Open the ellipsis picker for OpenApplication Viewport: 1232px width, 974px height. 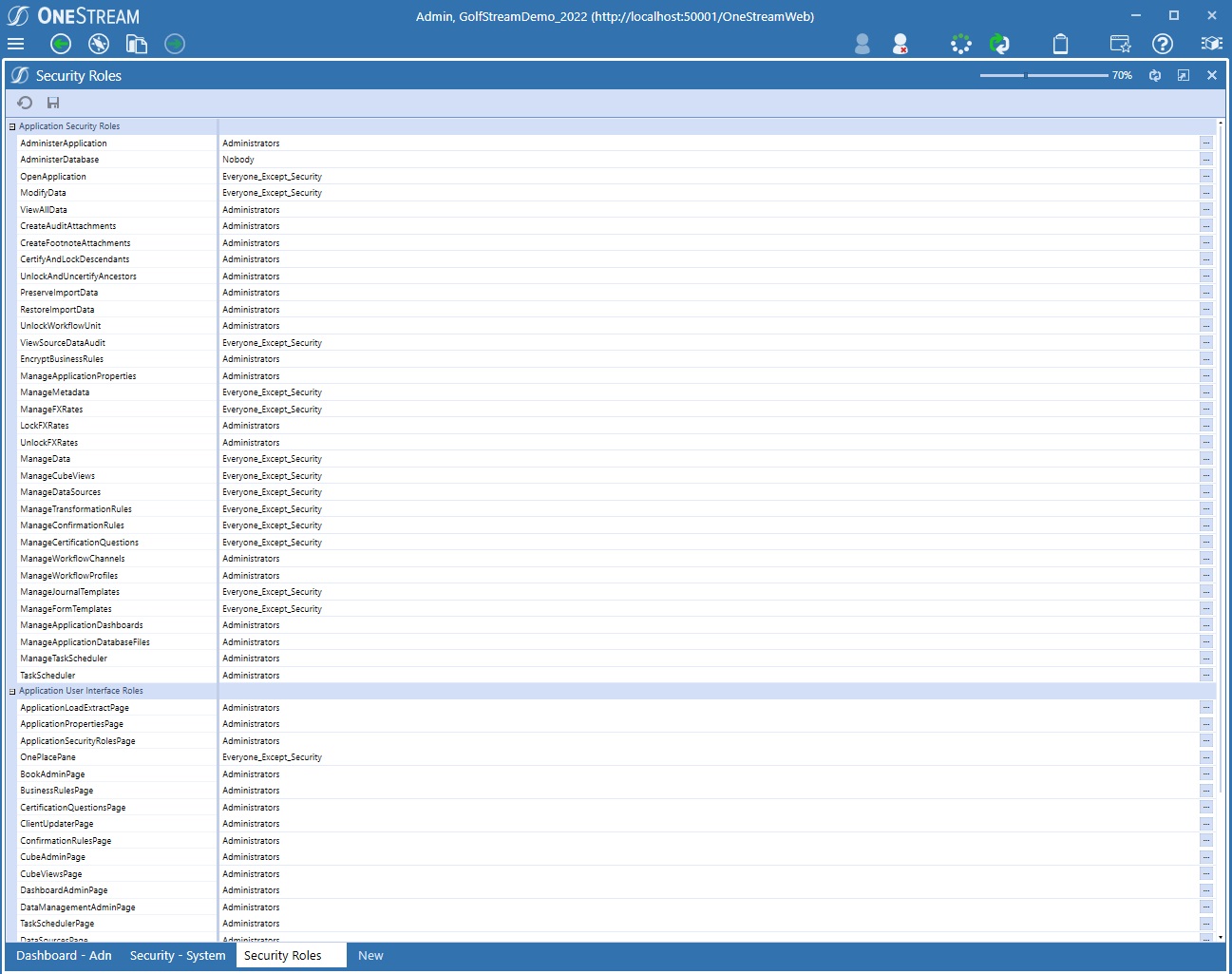pos(1206,177)
